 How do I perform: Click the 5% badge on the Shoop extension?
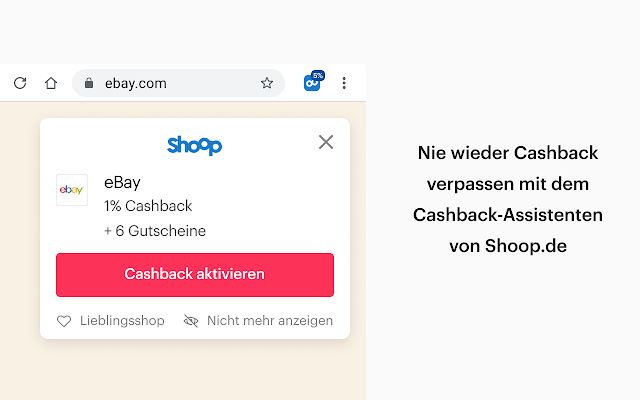click(318, 75)
